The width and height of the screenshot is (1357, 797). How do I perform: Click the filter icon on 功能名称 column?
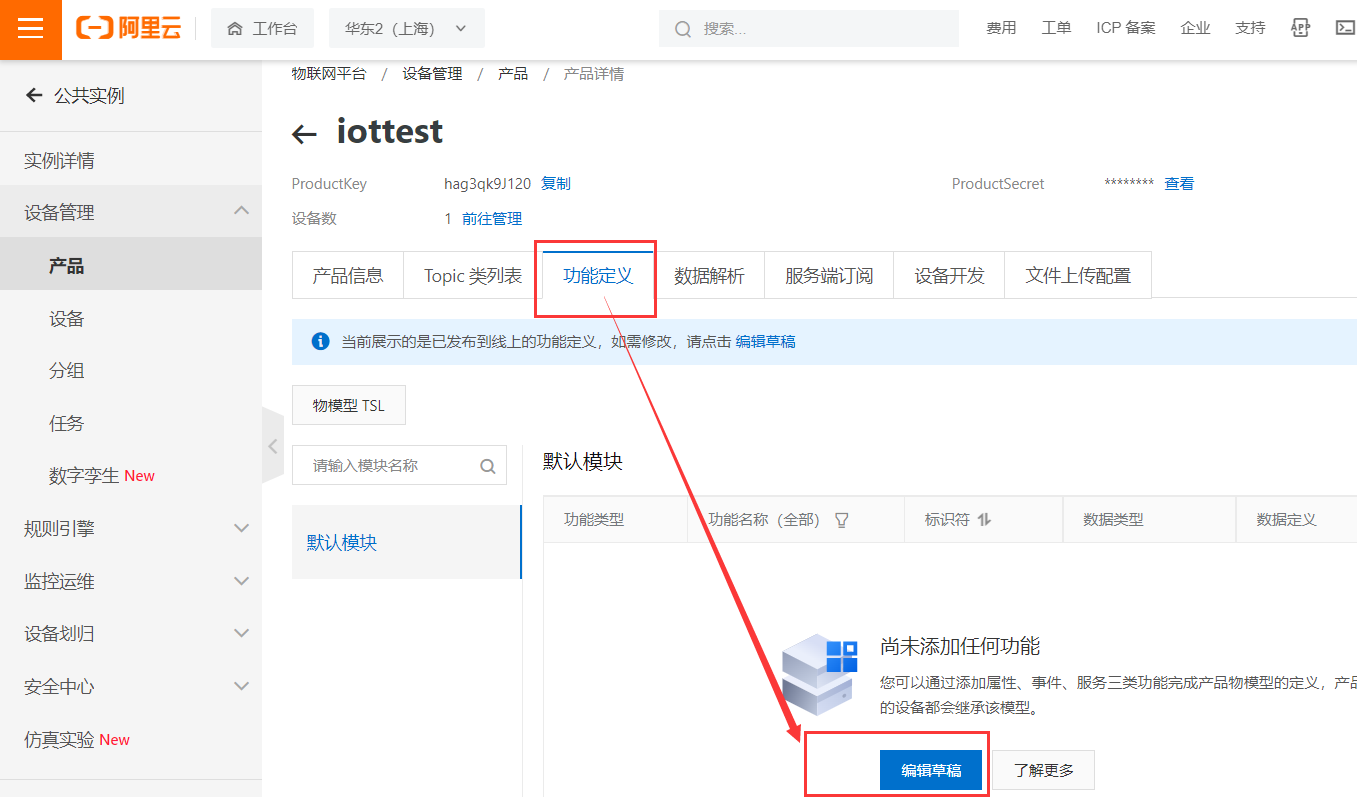841,520
